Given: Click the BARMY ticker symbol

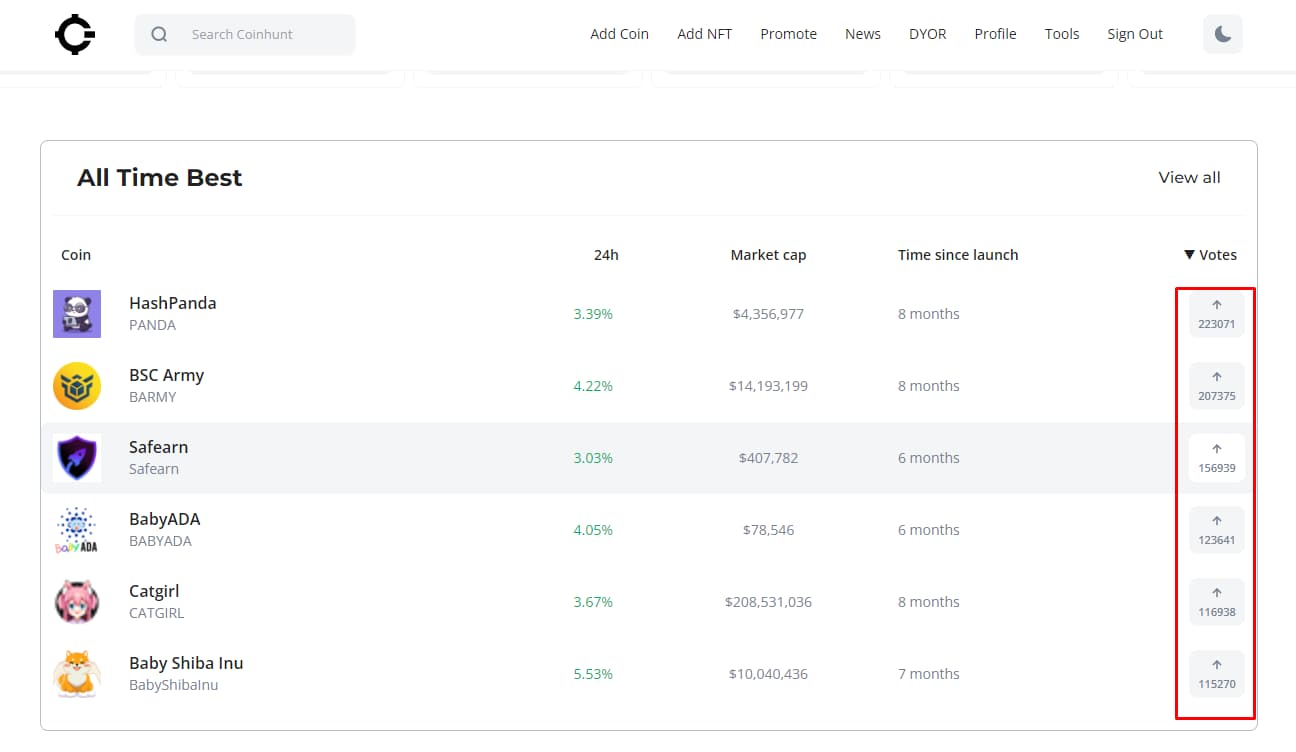Looking at the screenshot, I should click(x=152, y=397).
